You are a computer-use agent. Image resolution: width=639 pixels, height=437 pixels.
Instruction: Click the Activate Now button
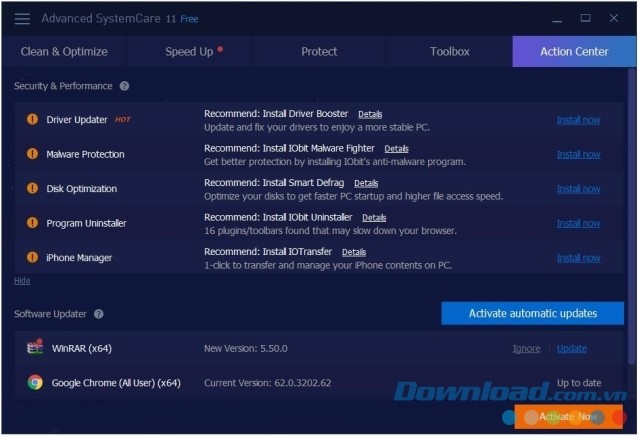[x=568, y=417]
